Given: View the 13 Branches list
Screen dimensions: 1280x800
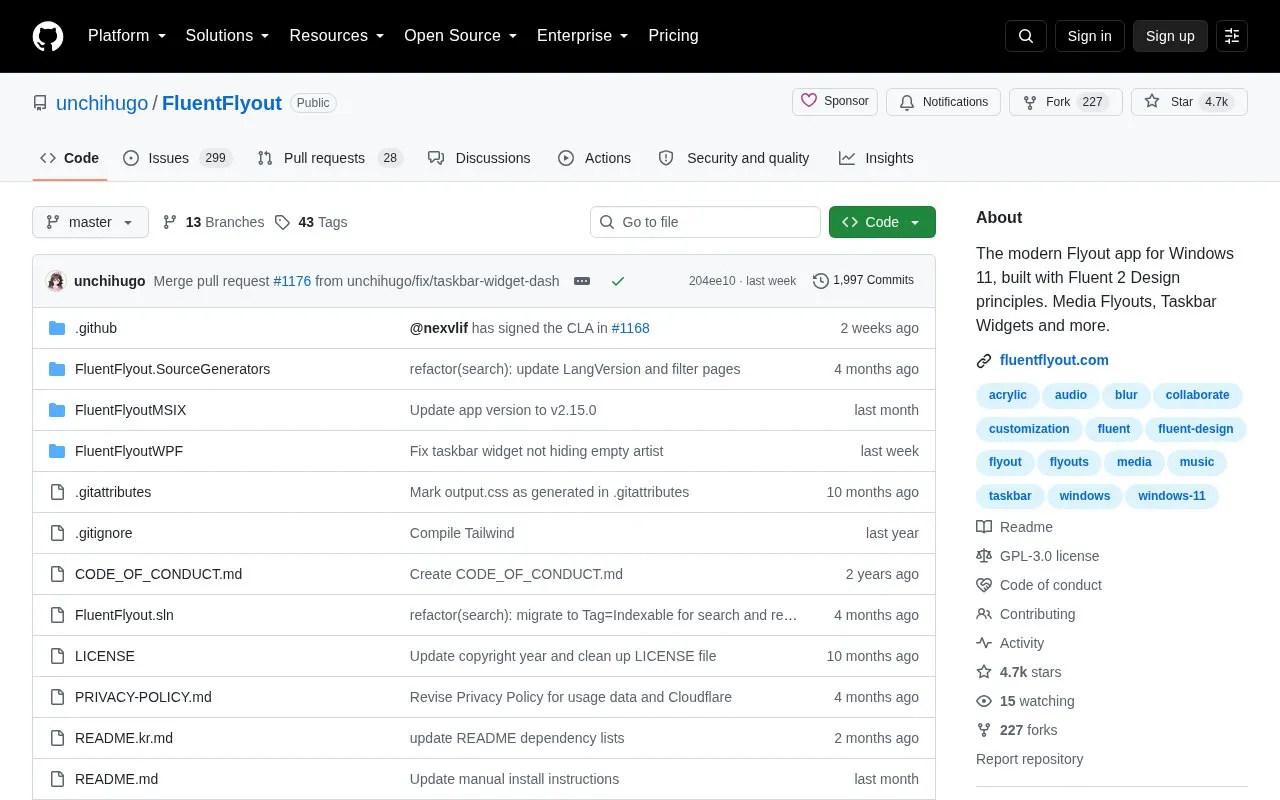Looking at the screenshot, I should tap(214, 222).
